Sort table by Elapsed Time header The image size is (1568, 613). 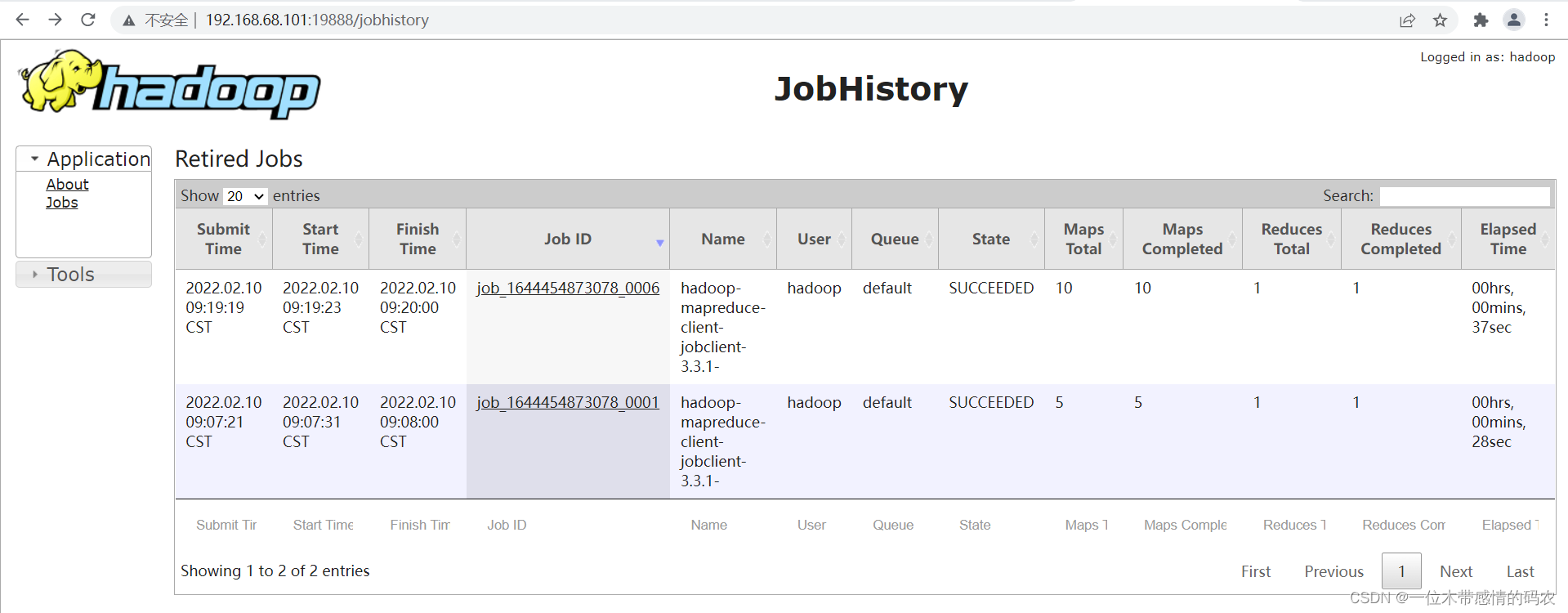pyautogui.click(x=1508, y=239)
